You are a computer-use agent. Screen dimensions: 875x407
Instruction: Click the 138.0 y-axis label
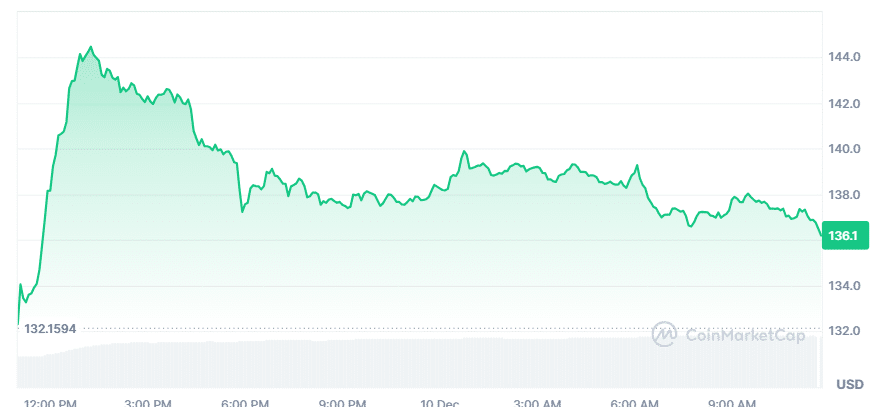pos(845,195)
